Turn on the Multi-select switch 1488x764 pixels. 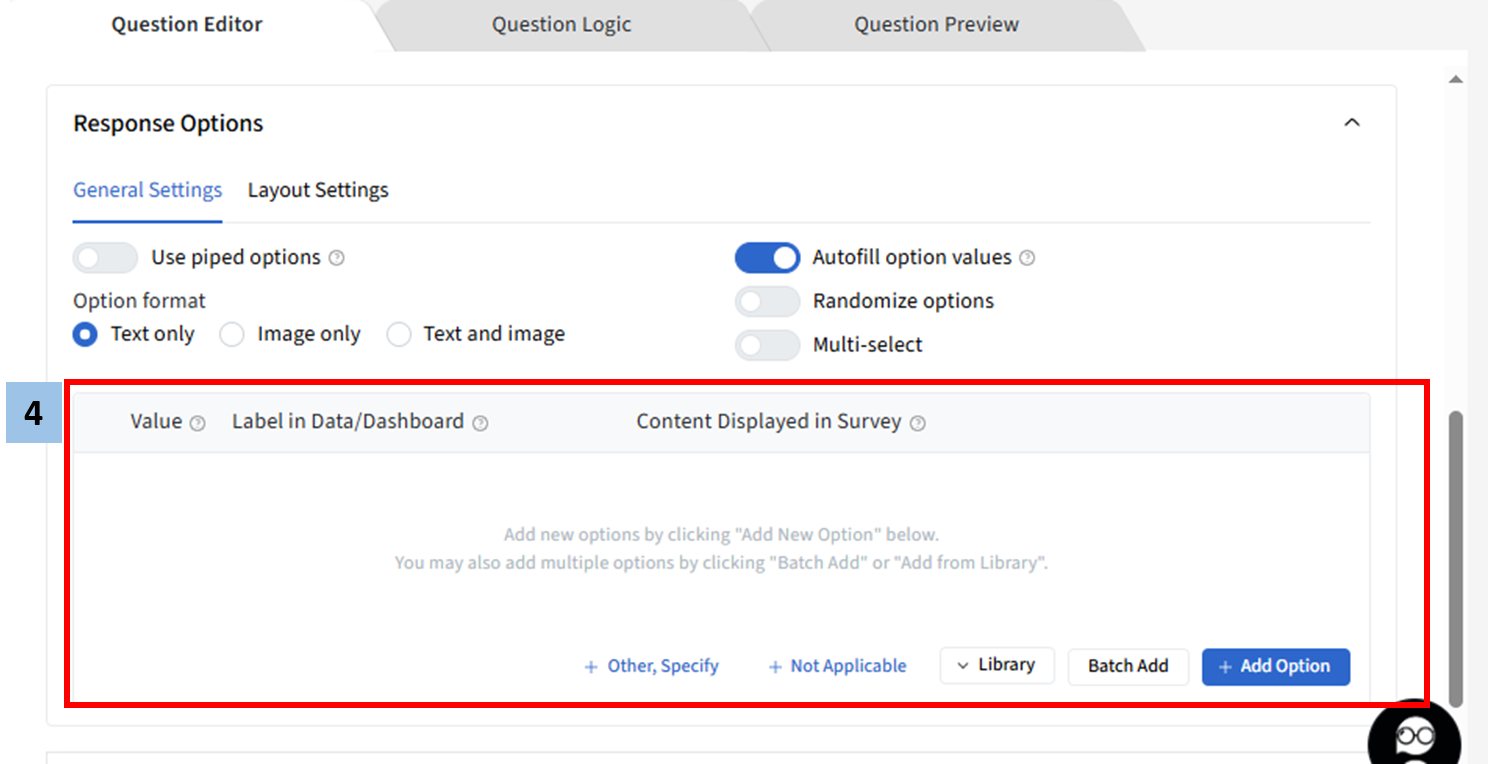(x=767, y=345)
